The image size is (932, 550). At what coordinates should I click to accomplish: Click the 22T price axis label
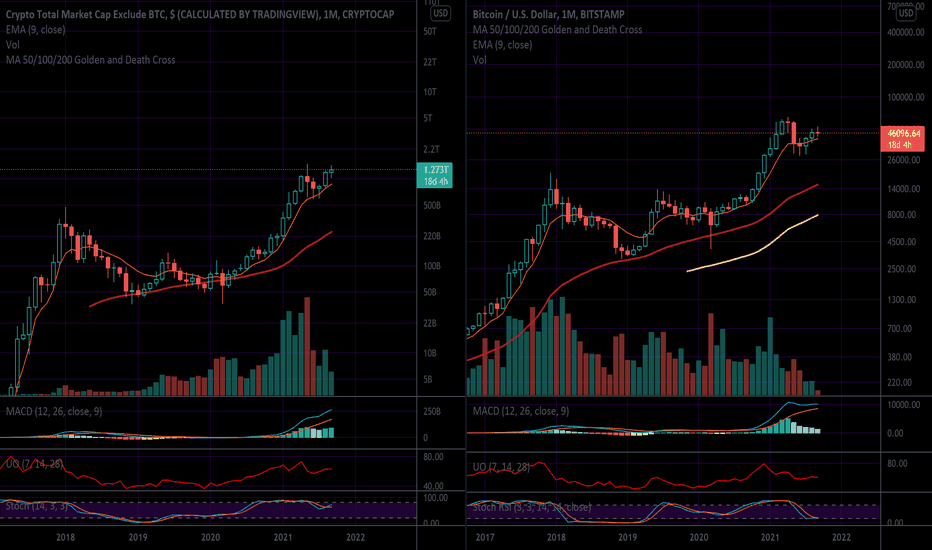430,62
